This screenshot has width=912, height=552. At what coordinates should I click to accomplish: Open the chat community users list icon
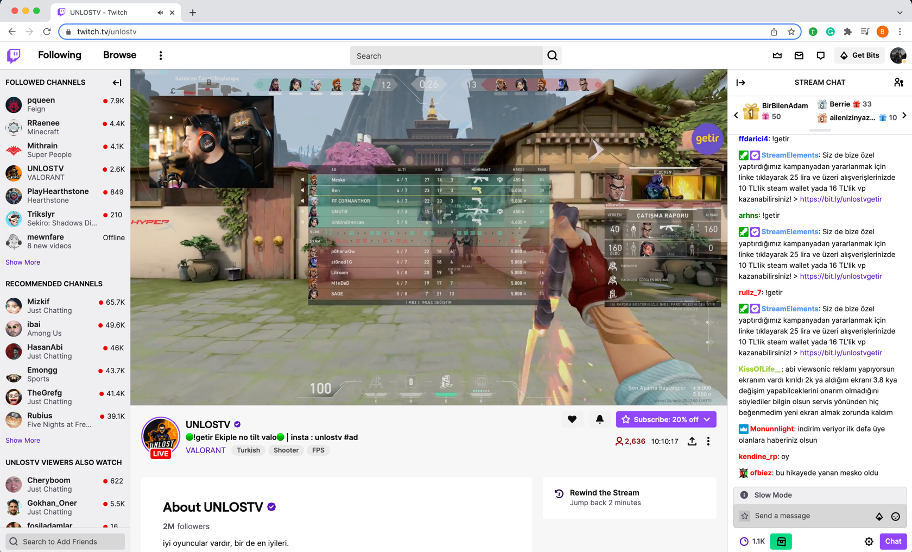pyautogui.click(x=898, y=83)
